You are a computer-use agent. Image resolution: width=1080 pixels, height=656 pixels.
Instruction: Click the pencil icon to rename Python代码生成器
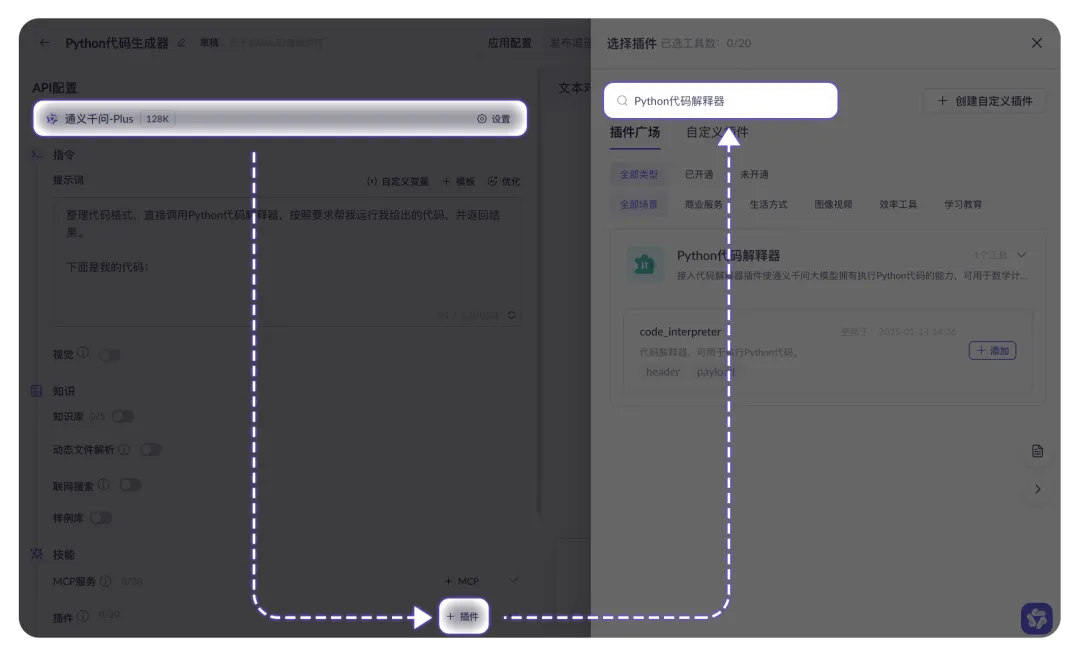[181, 43]
